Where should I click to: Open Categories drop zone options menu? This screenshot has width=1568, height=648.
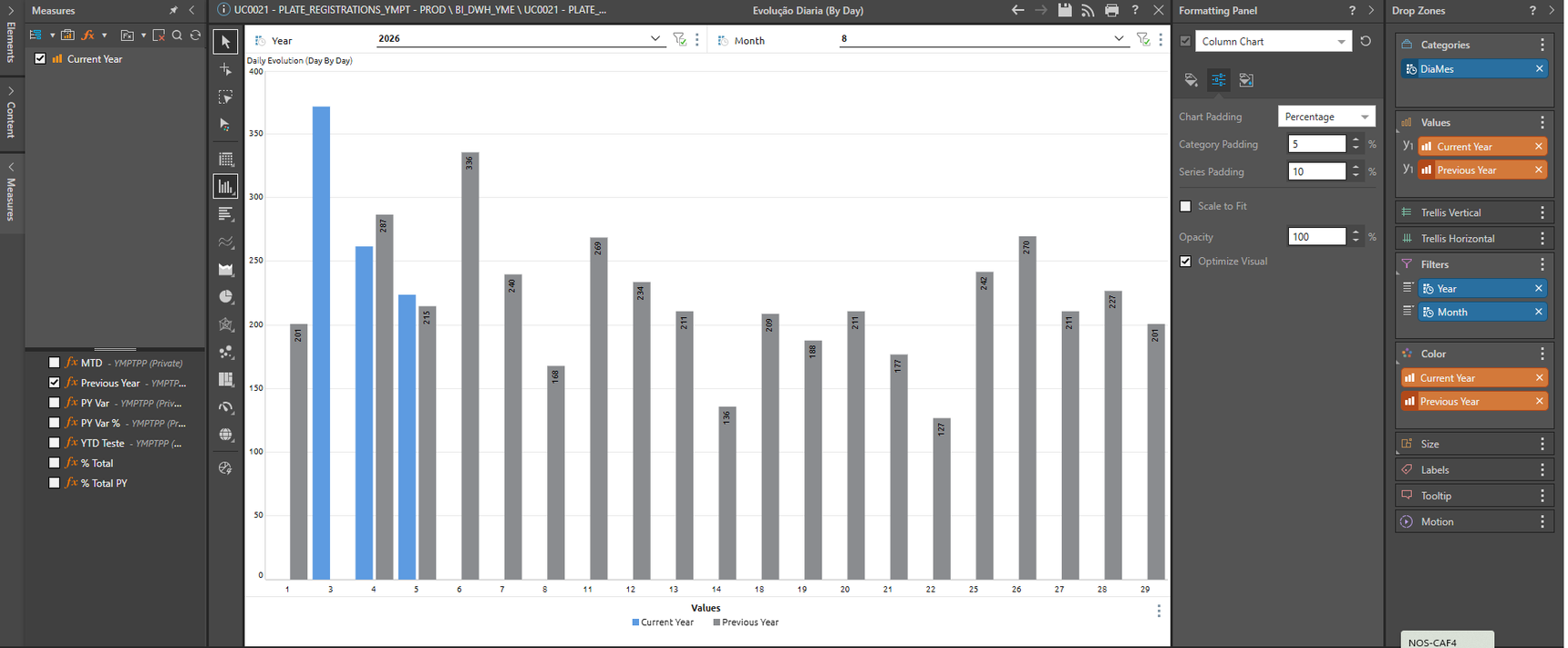(x=1542, y=45)
